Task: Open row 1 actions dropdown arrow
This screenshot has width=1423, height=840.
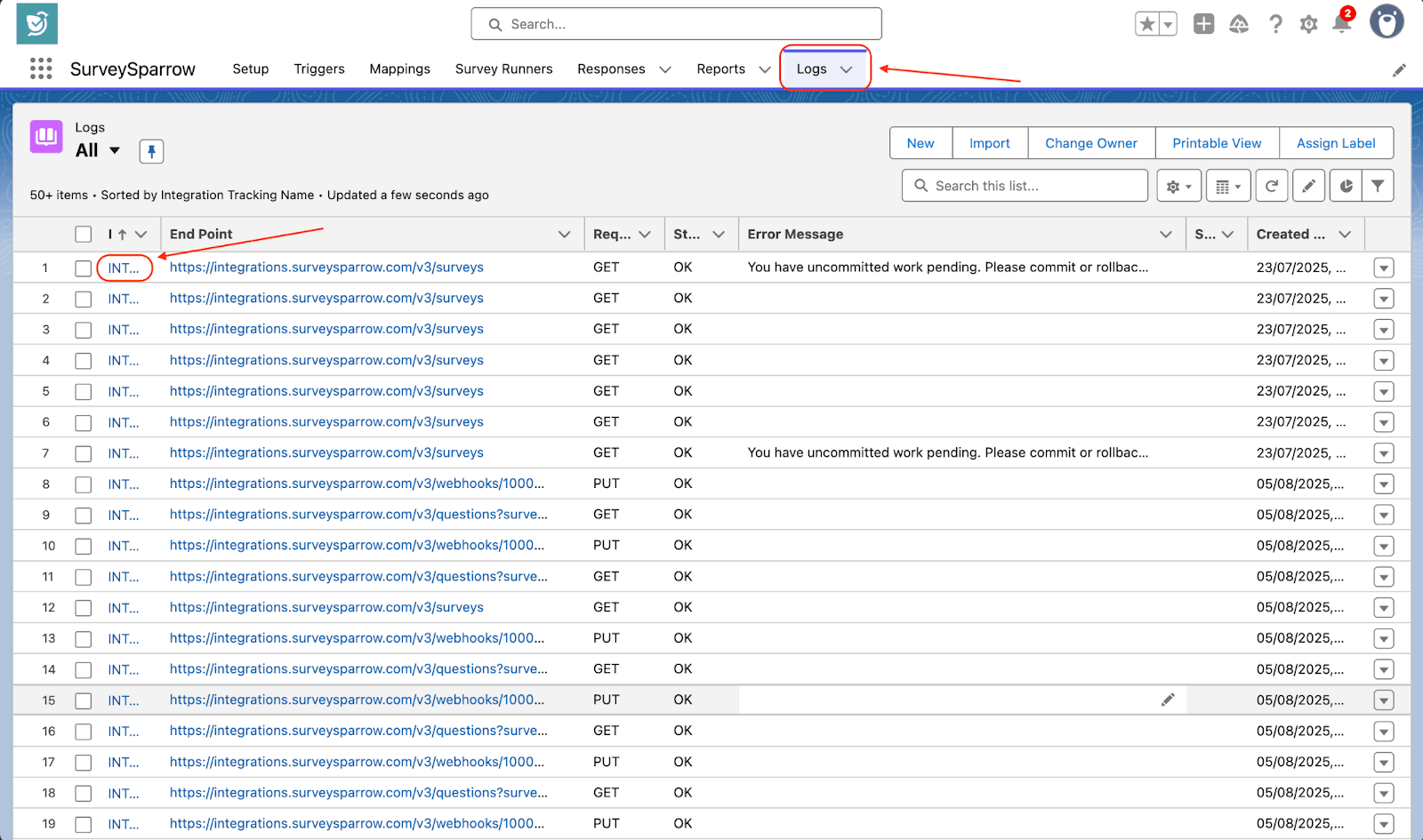Action: click(1383, 268)
